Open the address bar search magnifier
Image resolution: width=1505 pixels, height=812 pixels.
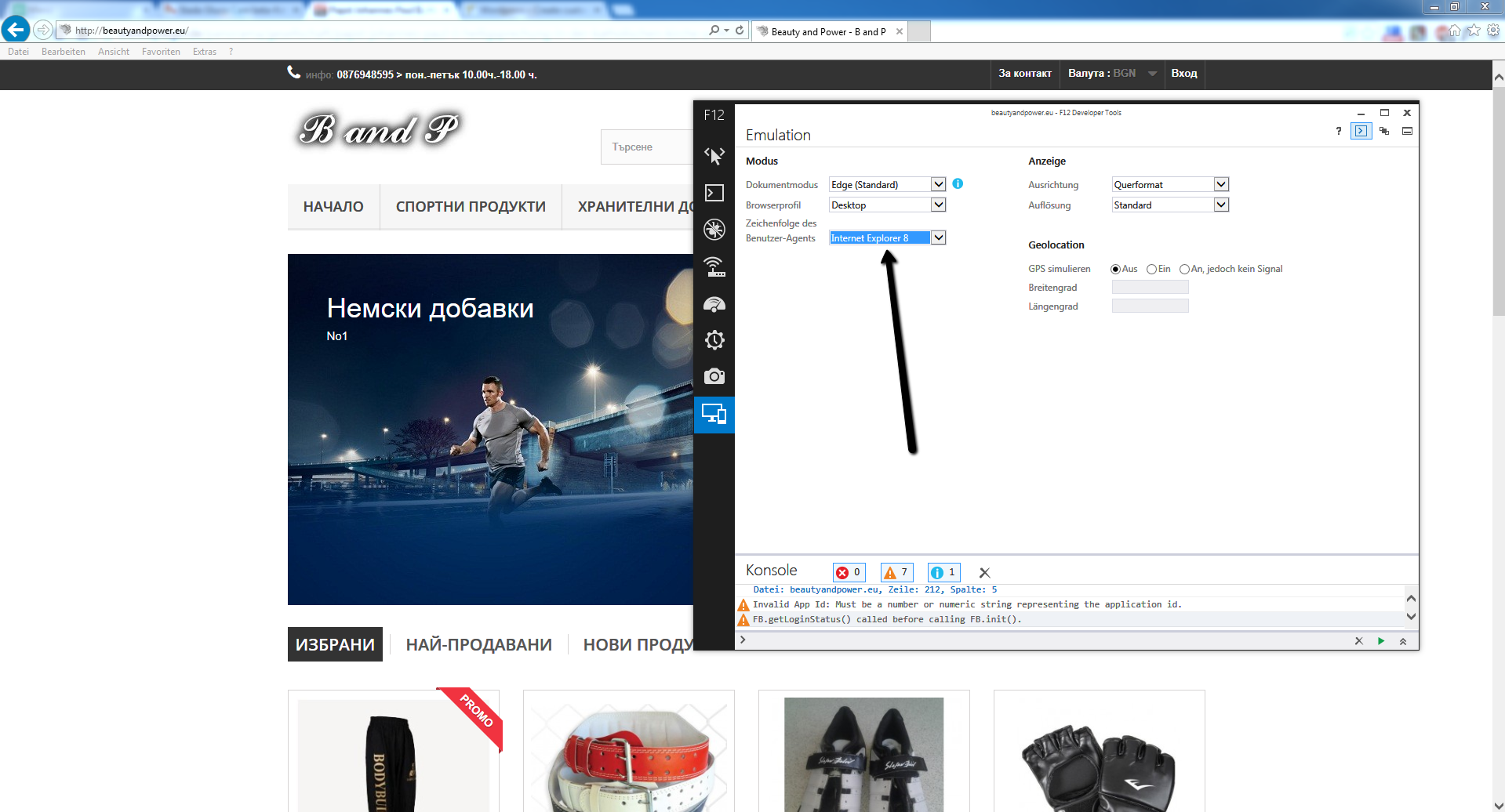[714, 31]
